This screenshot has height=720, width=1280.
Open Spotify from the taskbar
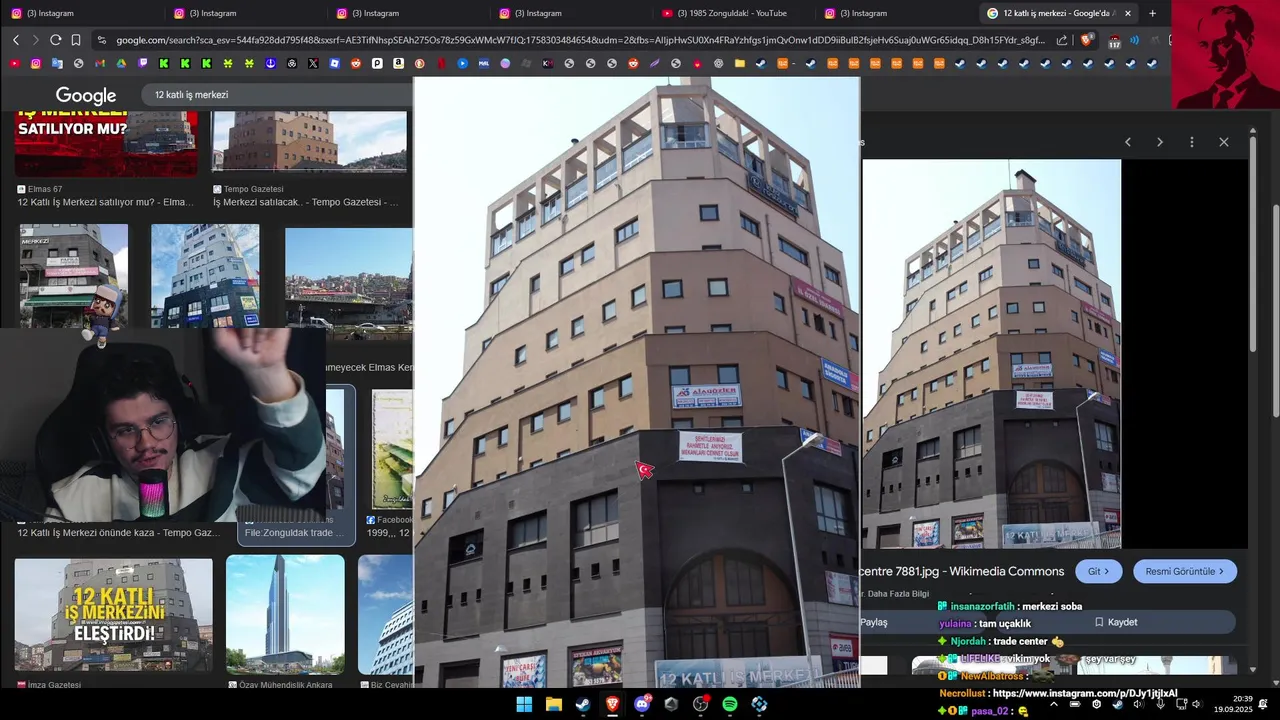pyautogui.click(x=730, y=704)
